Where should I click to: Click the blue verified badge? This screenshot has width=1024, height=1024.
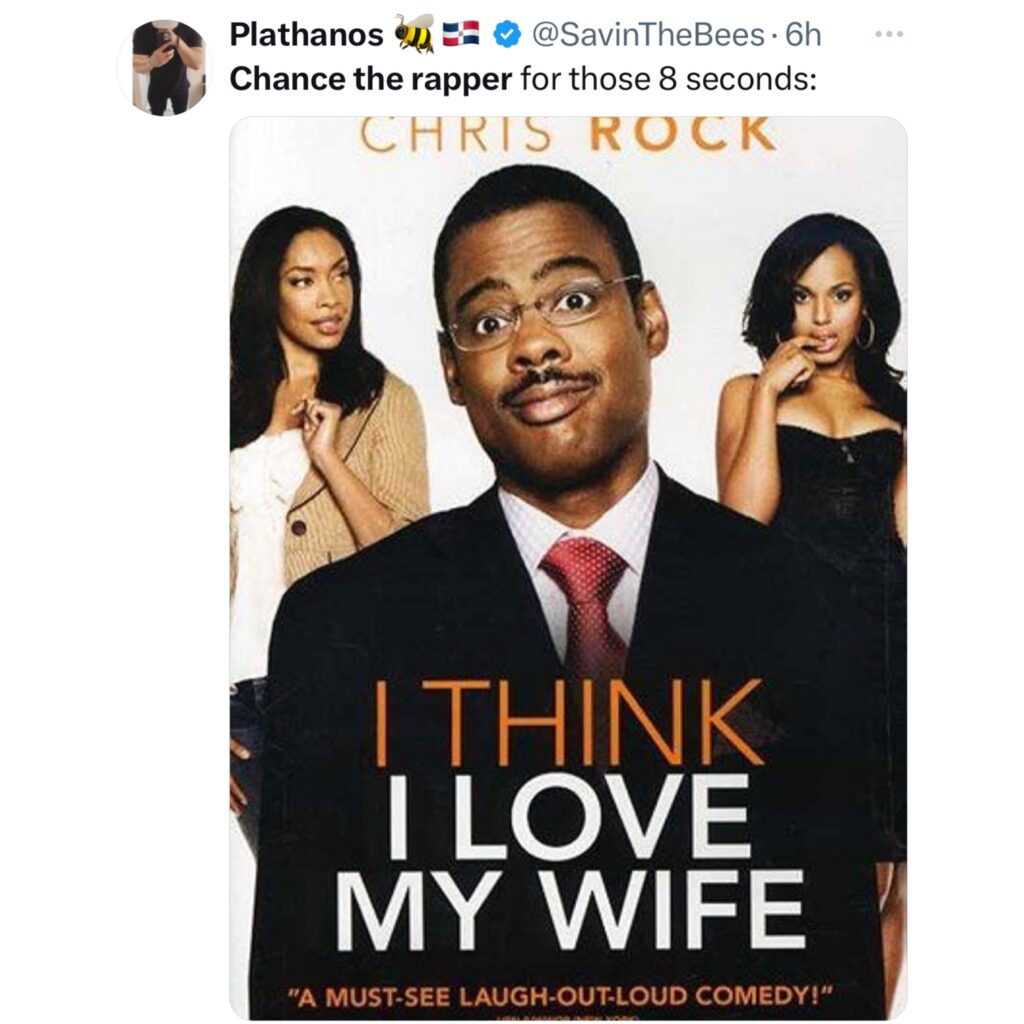tap(505, 35)
